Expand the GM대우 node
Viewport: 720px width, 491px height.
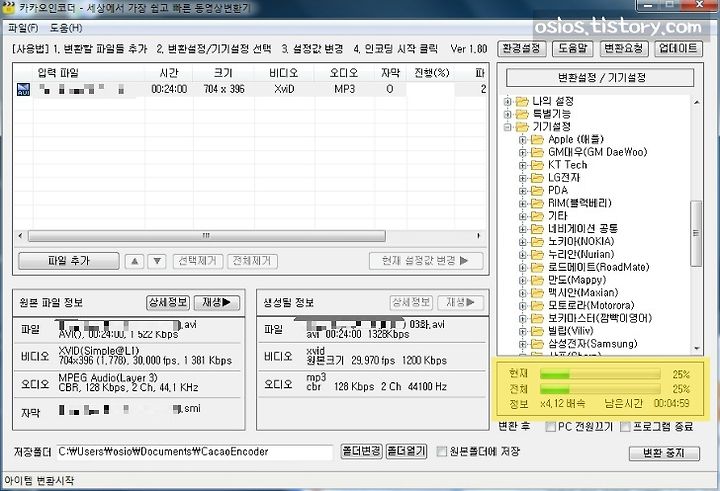pos(523,152)
